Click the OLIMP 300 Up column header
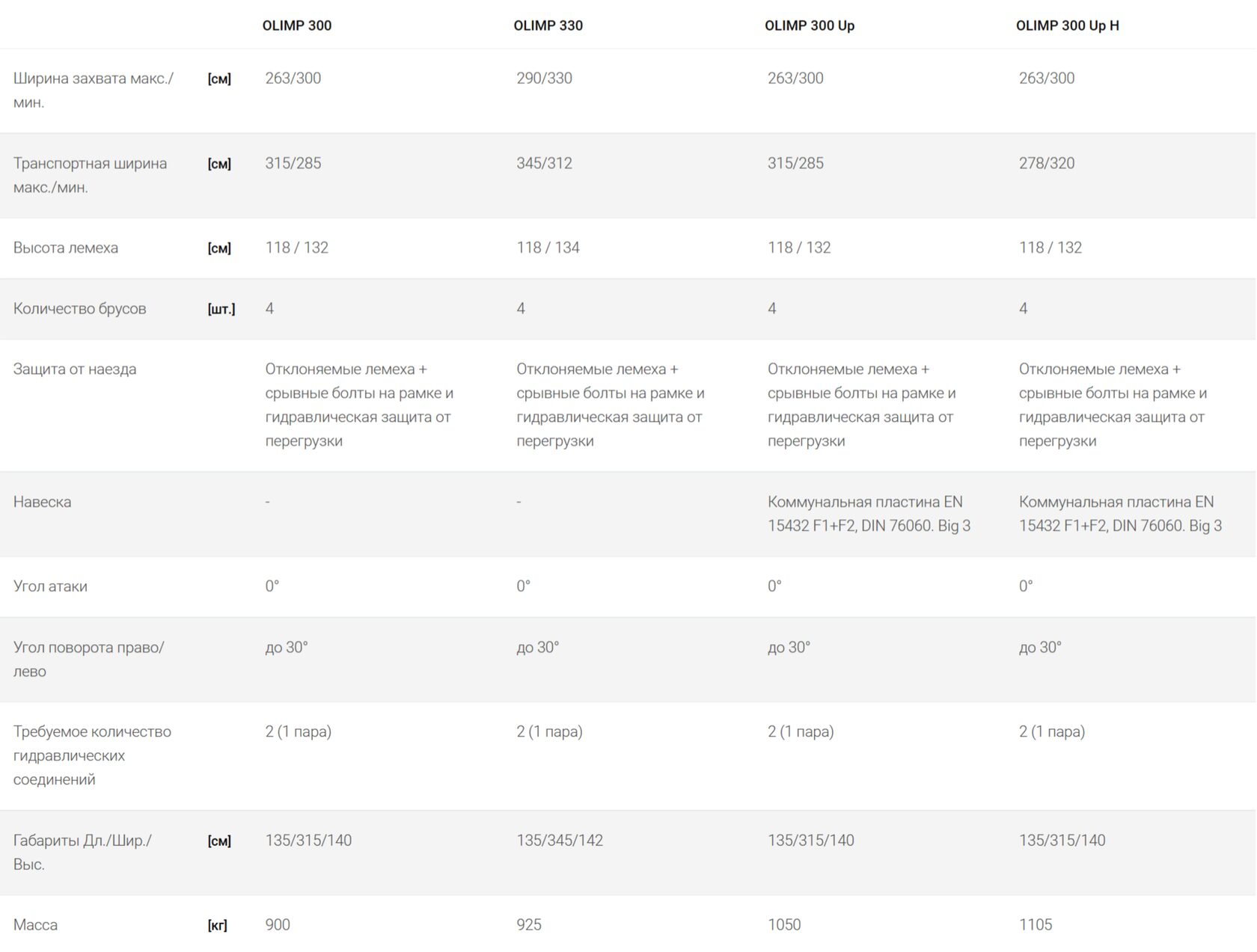The height and width of the screenshot is (952, 1257). 809,25
